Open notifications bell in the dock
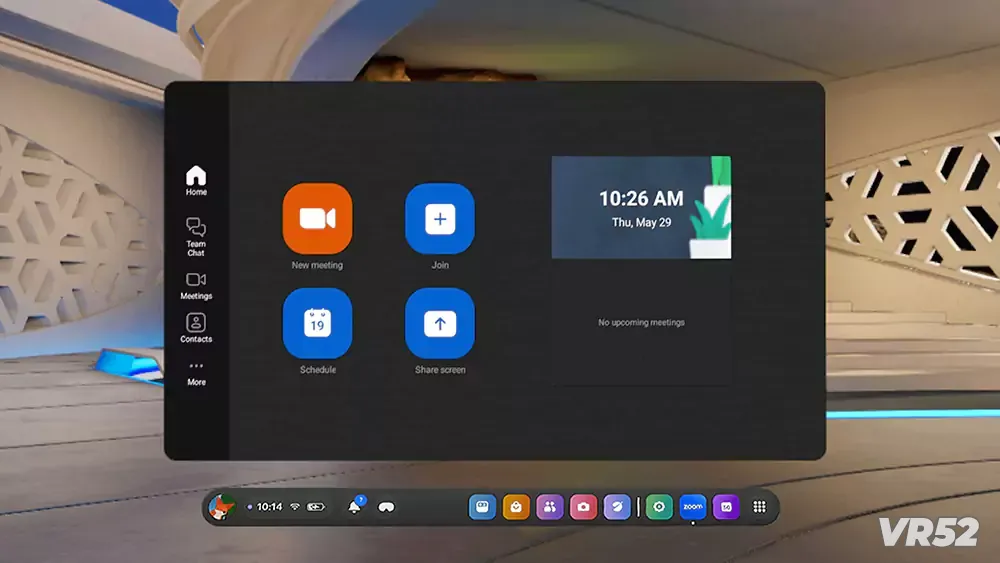 354,507
